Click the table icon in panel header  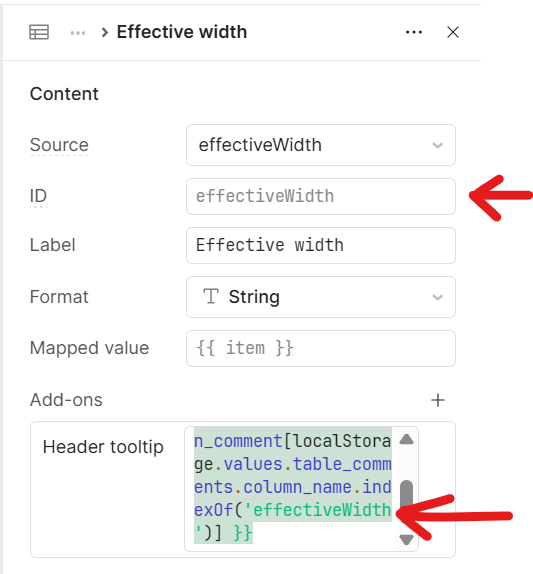click(x=39, y=32)
